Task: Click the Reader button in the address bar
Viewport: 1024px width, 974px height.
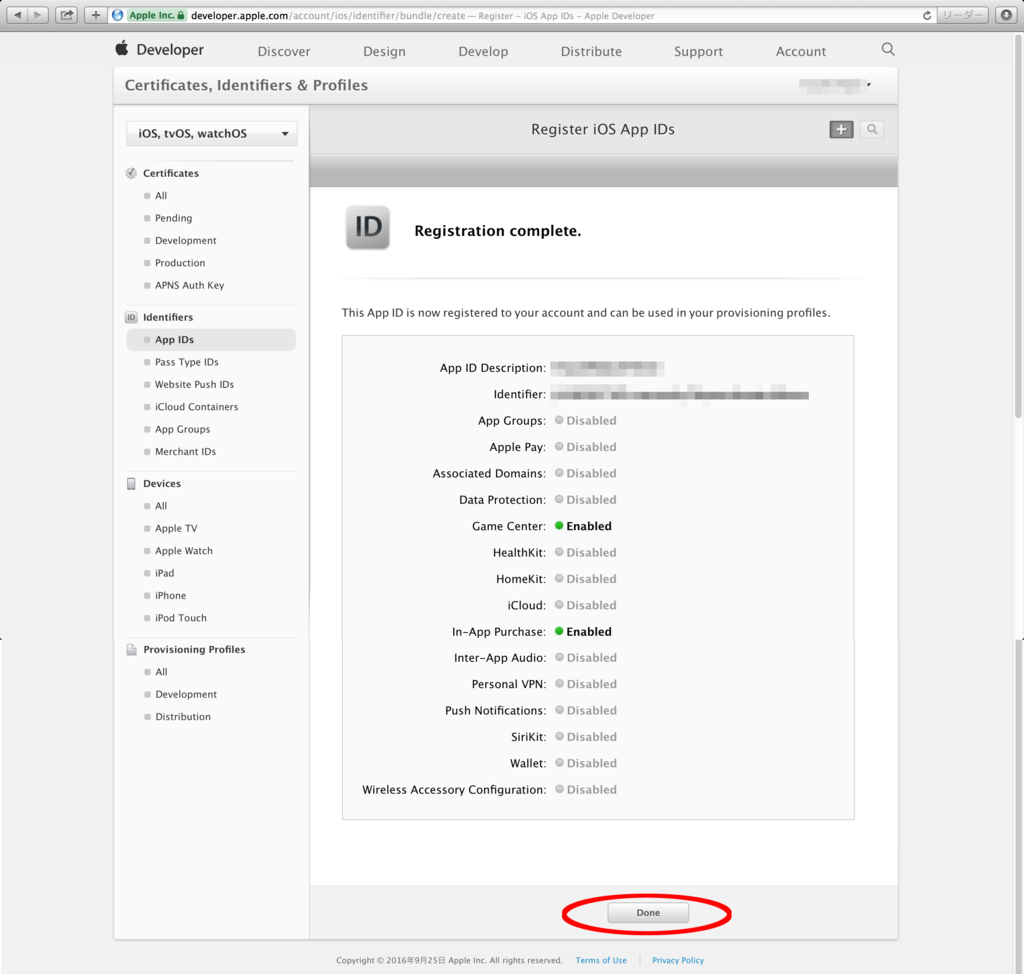Action: pyautogui.click(x=963, y=15)
